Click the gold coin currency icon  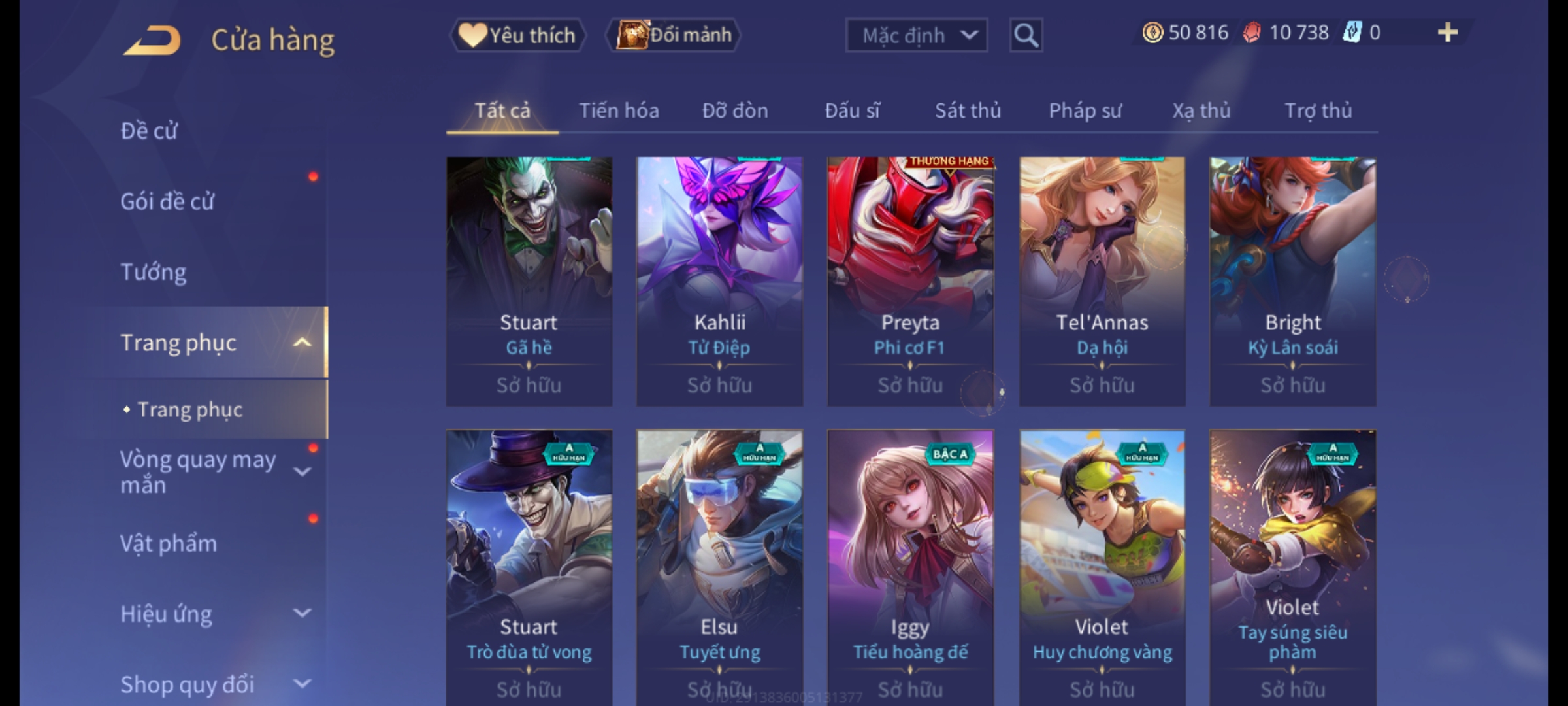(1152, 33)
